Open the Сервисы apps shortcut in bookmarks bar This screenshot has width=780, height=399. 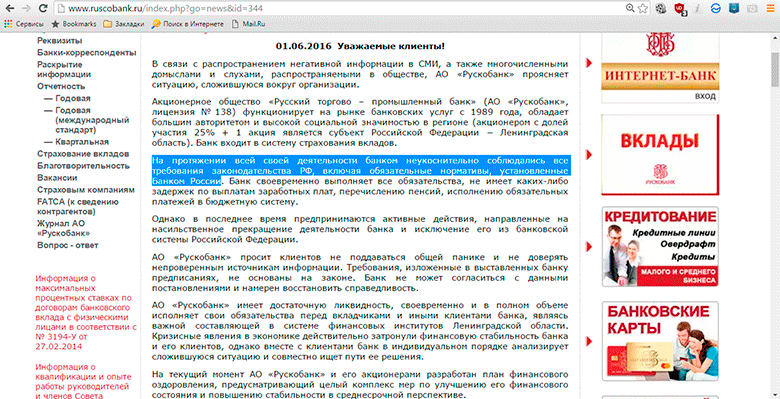(24, 23)
